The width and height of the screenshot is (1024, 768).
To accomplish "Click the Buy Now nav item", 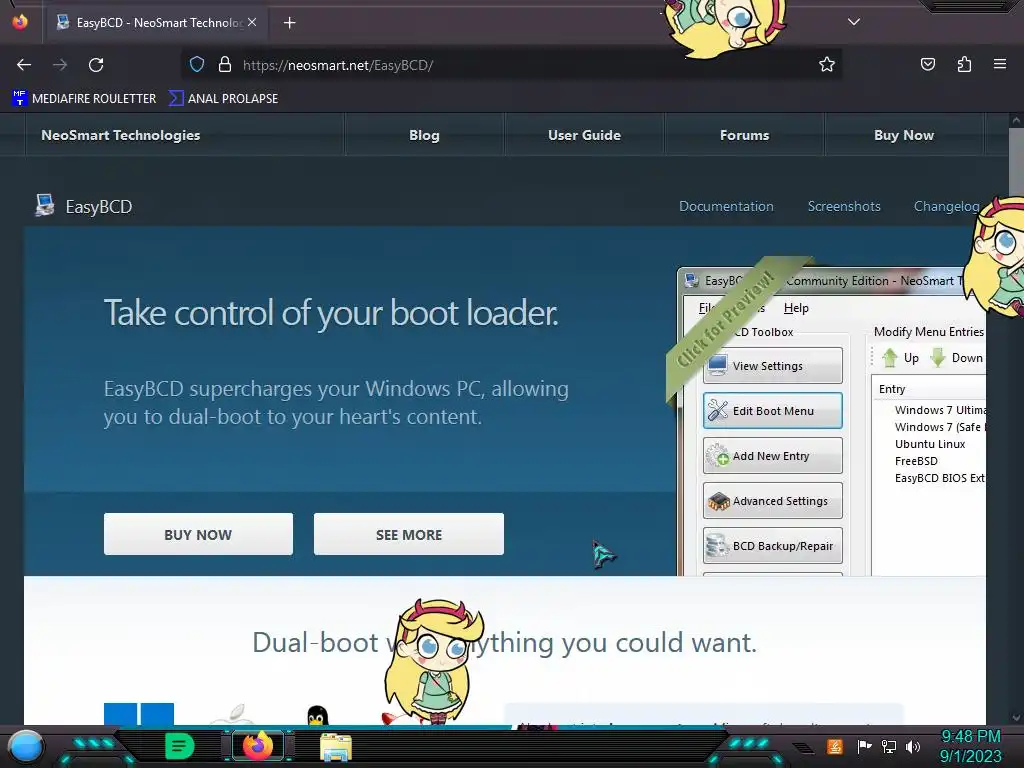I will pyautogui.click(x=904, y=135).
